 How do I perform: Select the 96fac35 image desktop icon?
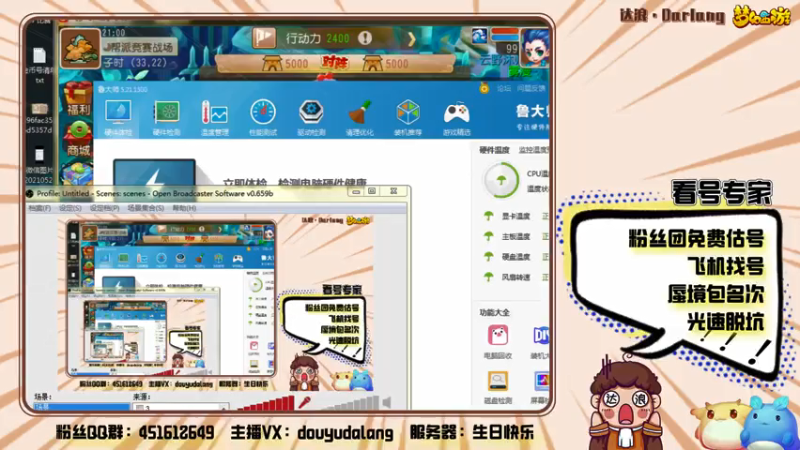click(x=39, y=119)
